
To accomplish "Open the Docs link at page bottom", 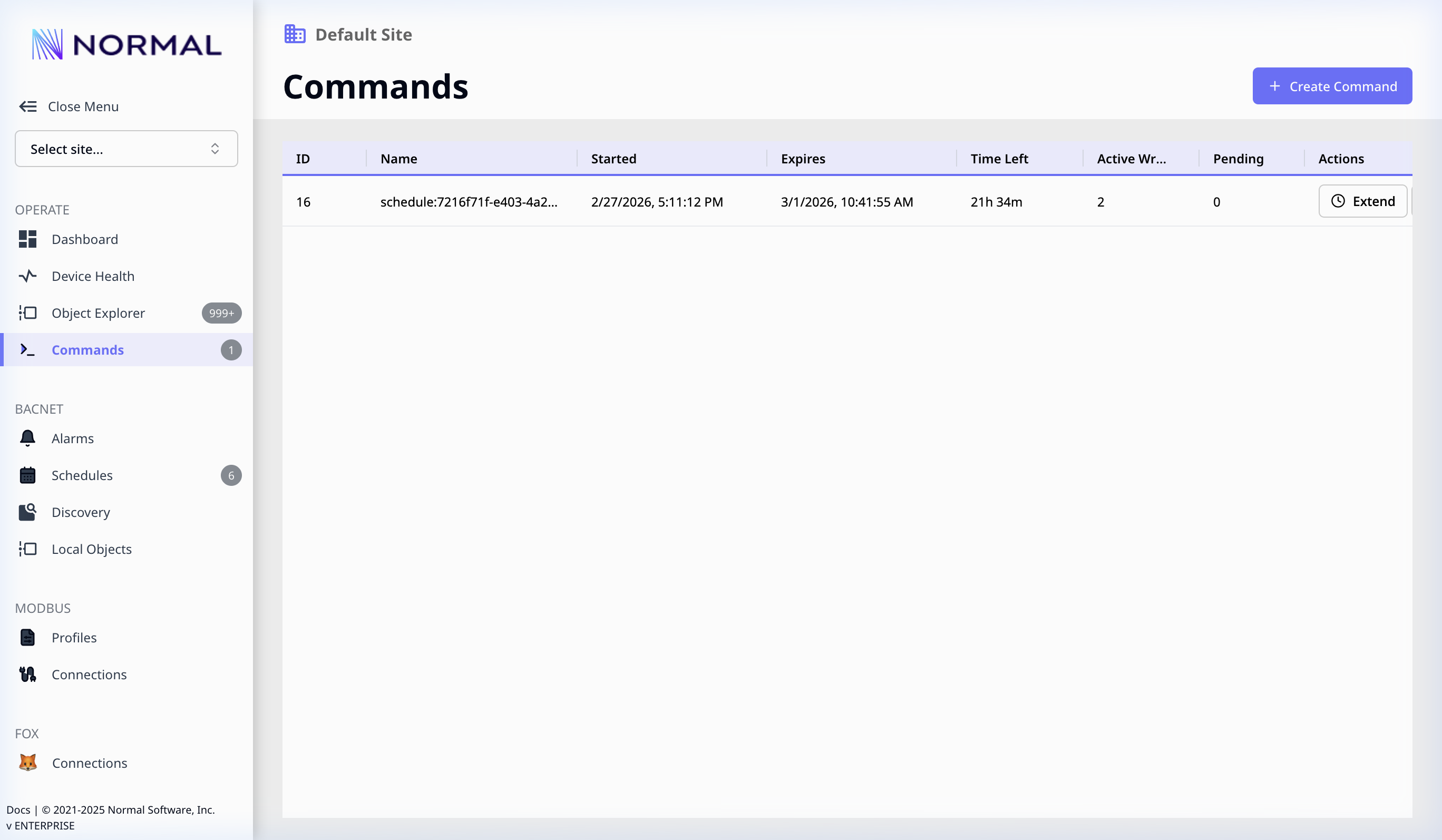I will coord(18,809).
